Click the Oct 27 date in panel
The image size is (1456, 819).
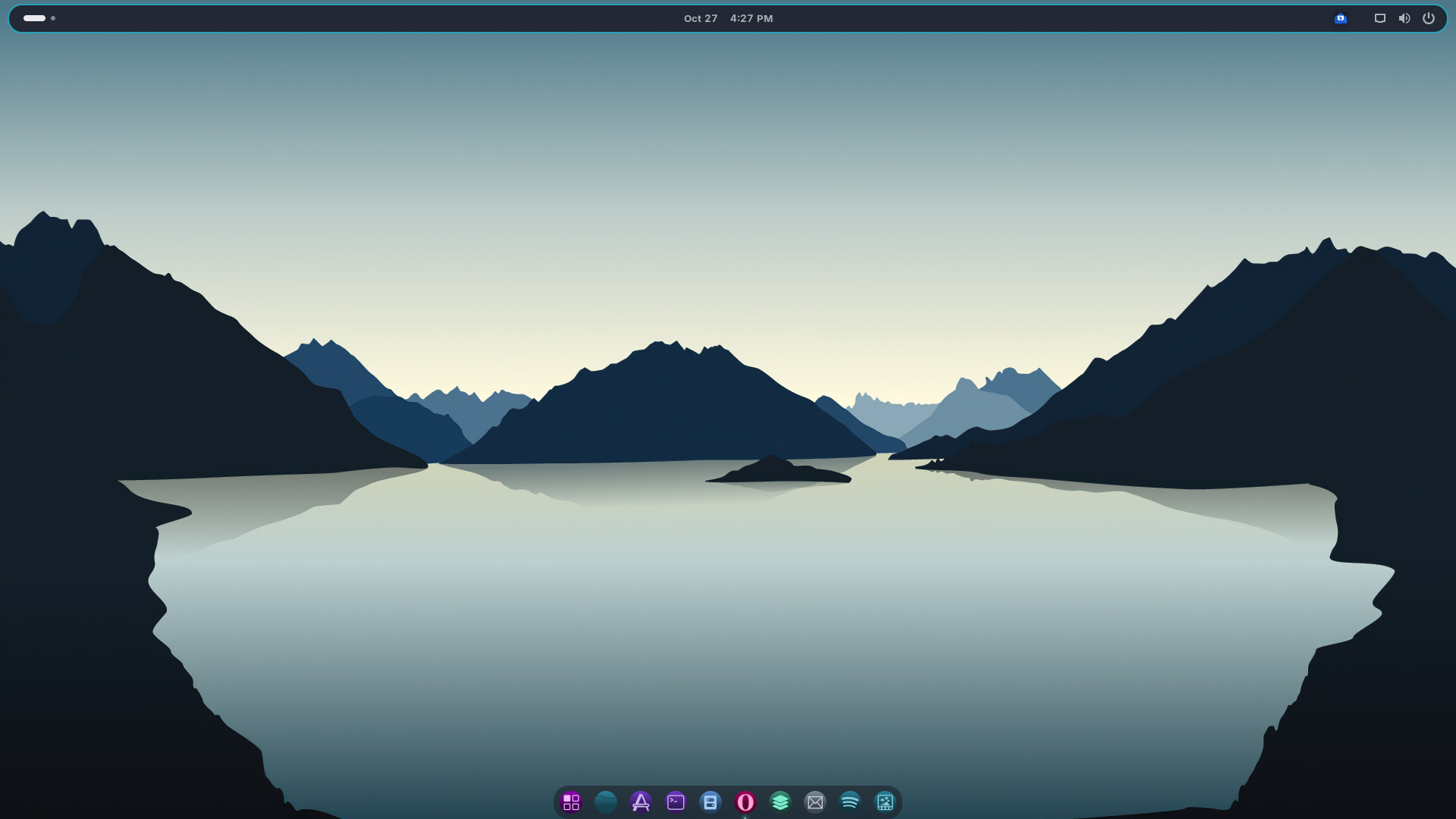pos(700,18)
